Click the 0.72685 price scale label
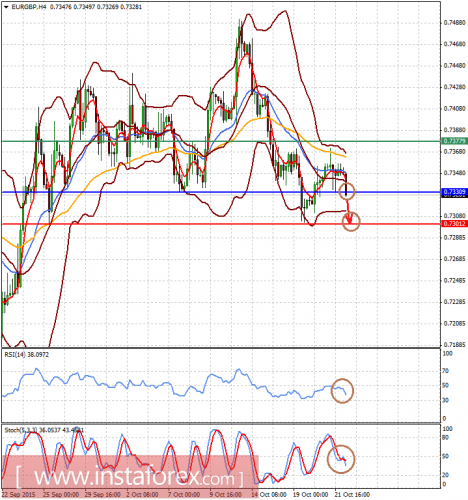The width and height of the screenshot is (468, 500). (x=455, y=259)
